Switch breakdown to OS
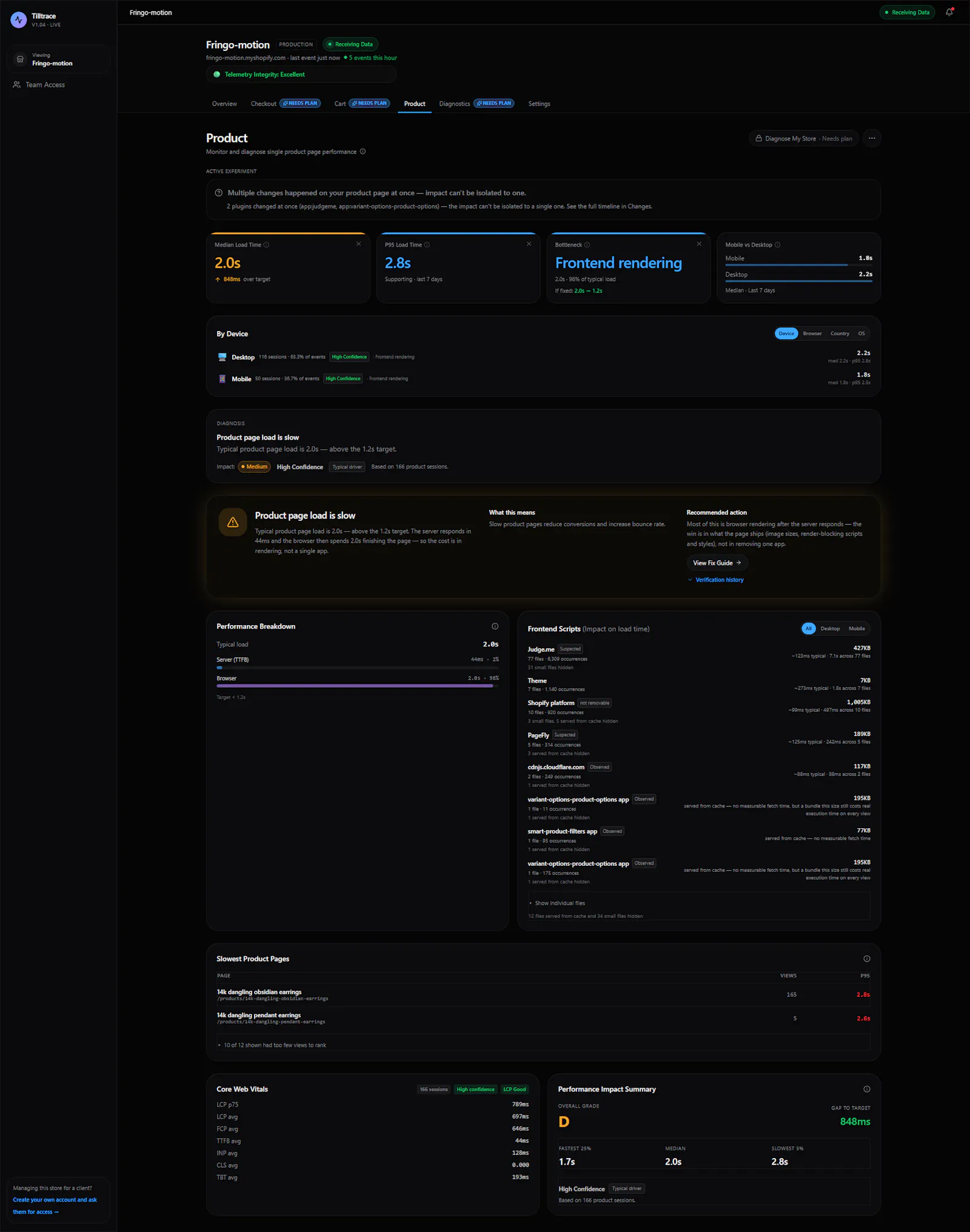The width and height of the screenshot is (970, 1232). point(861,333)
